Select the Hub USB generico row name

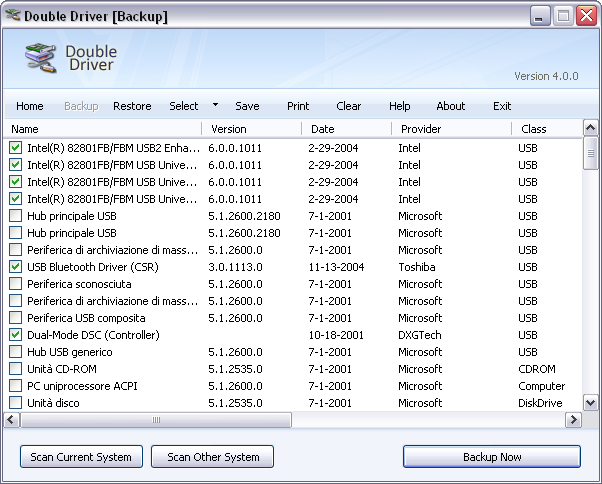70,352
